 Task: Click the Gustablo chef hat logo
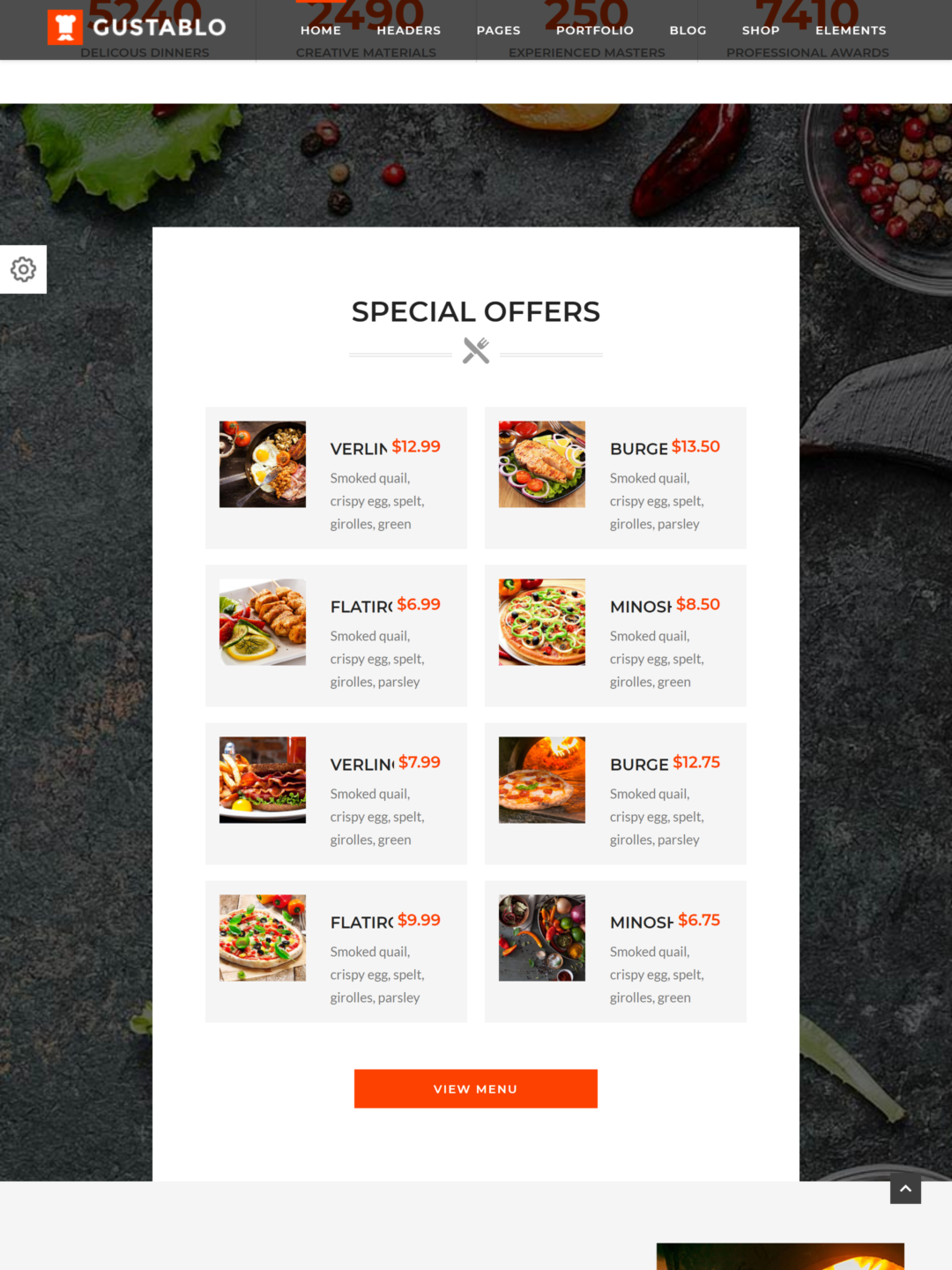[65, 27]
